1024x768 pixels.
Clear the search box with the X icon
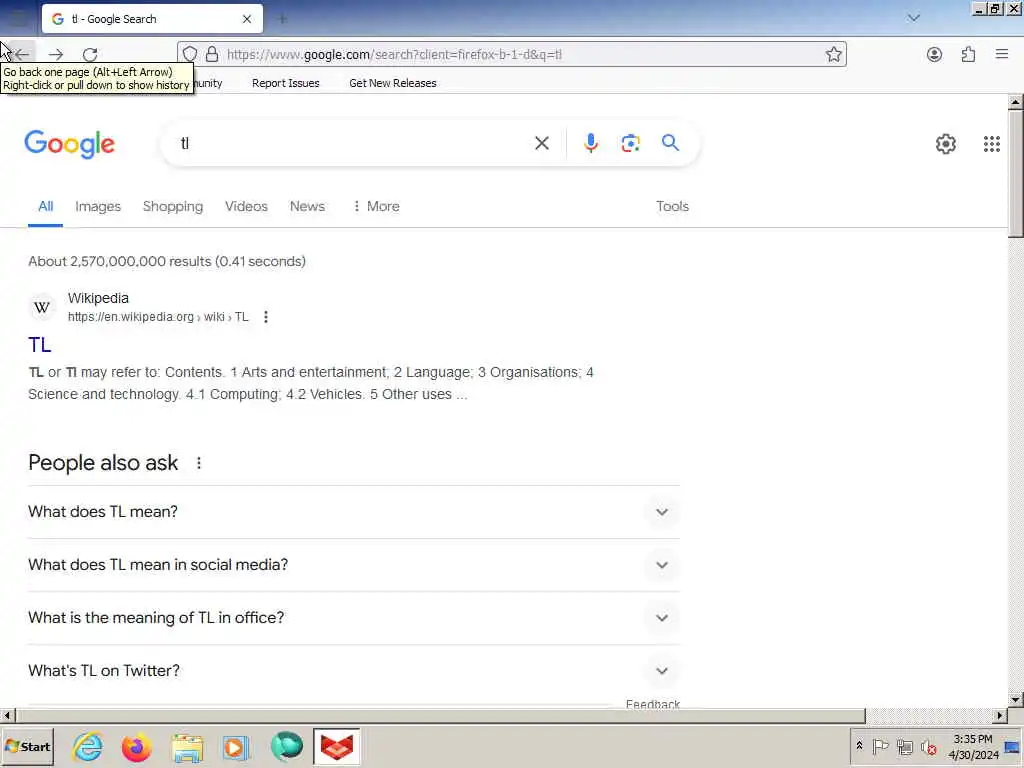coord(541,143)
